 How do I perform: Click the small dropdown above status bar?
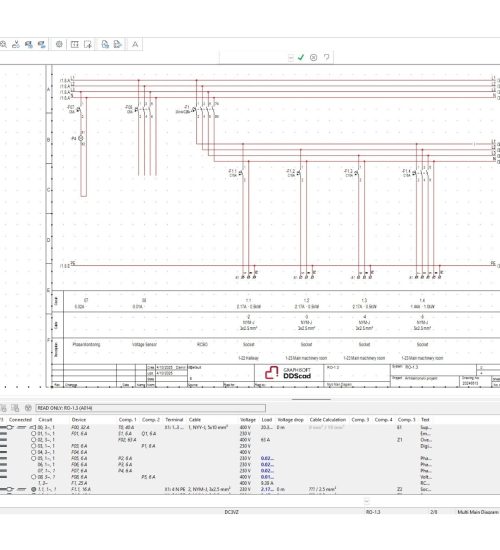(x=366, y=501)
